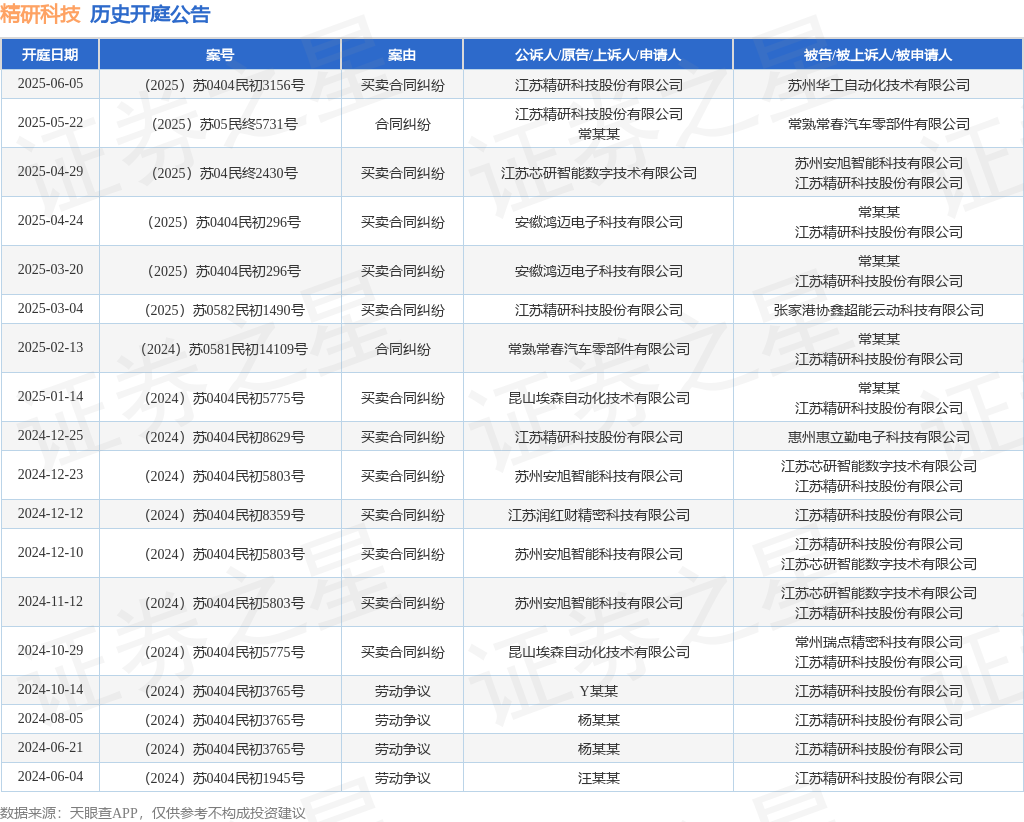
Task: Select the date 2024-06-04
Action: pyautogui.click(x=50, y=777)
